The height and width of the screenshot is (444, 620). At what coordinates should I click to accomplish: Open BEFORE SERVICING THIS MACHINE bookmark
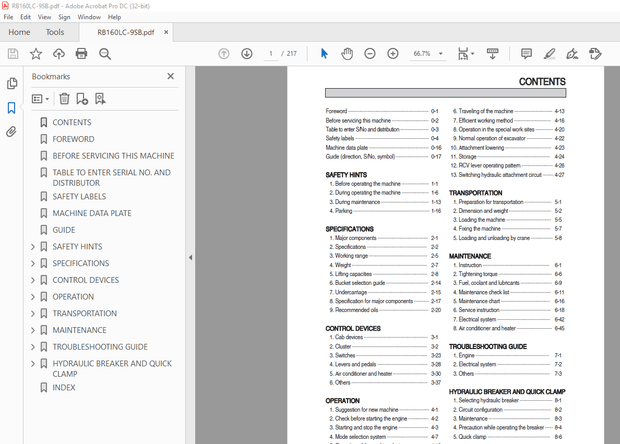tap(113, 156)
